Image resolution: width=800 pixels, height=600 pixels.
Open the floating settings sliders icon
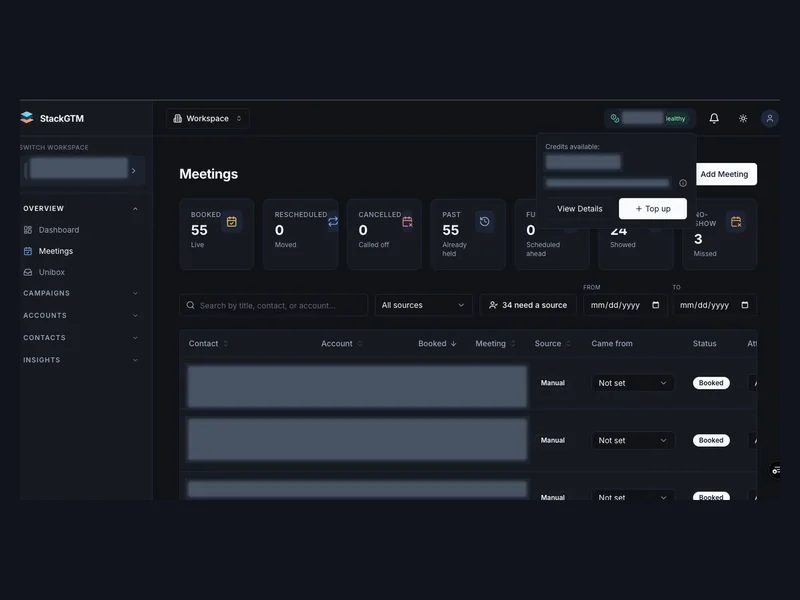point(775,470)
